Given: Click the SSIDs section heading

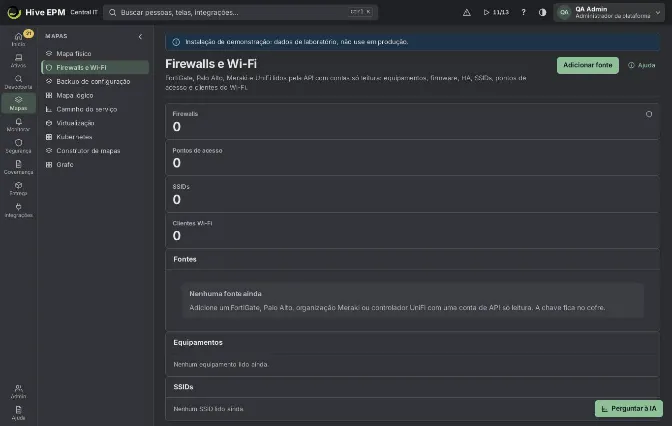Looking at the screenshot, I should (x=183, y=387).
